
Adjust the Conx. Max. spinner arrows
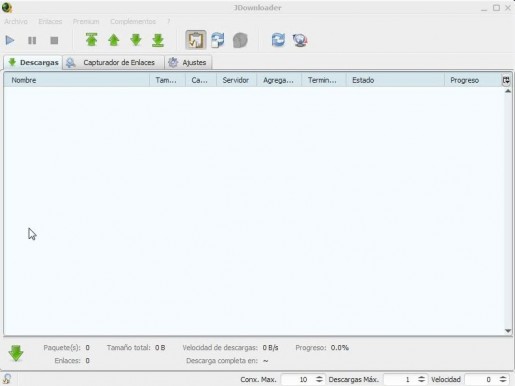(x=319, y=379)
